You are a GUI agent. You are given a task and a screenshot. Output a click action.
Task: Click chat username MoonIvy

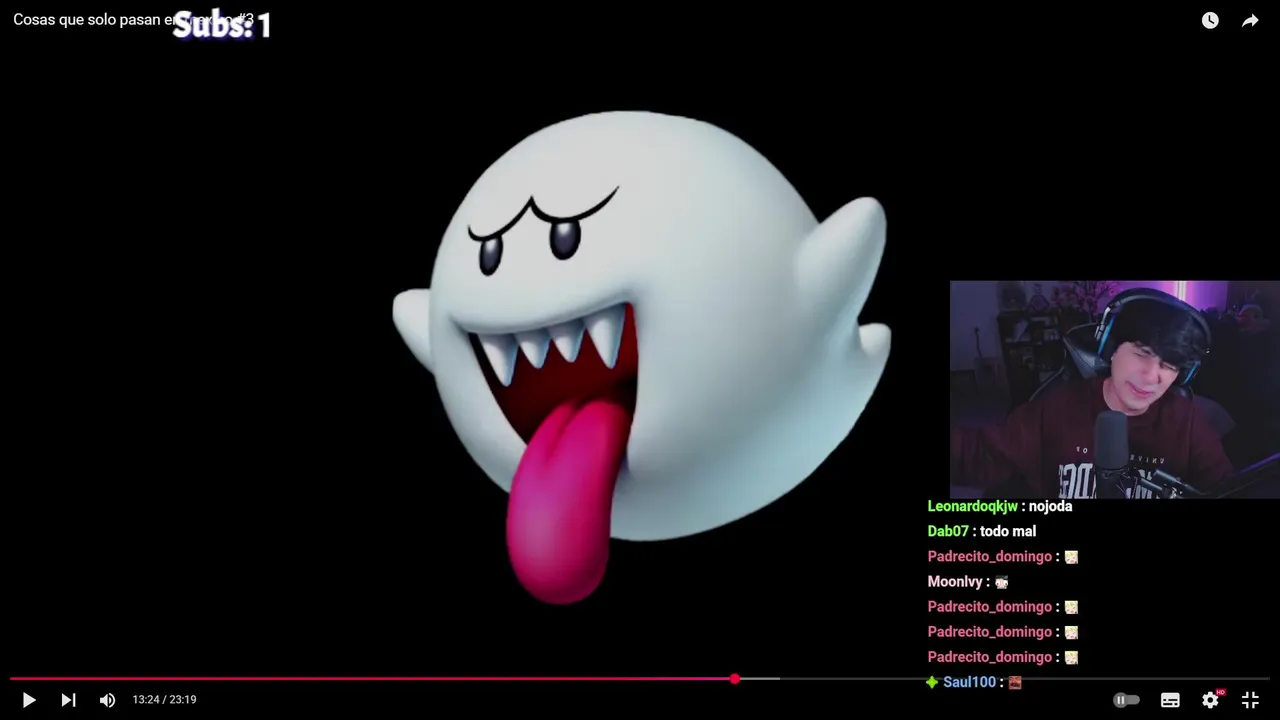pyautogui.click(x=955, y=581)
